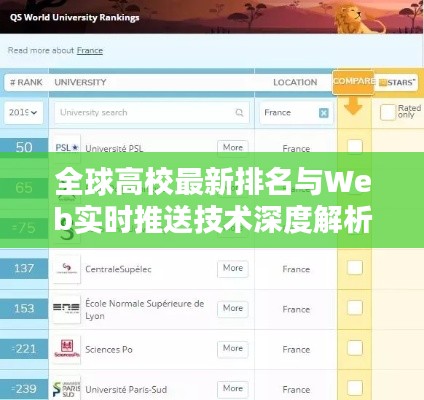Open the CentraleSupélec name link
The image size is (424, 400).
(118, 269)
